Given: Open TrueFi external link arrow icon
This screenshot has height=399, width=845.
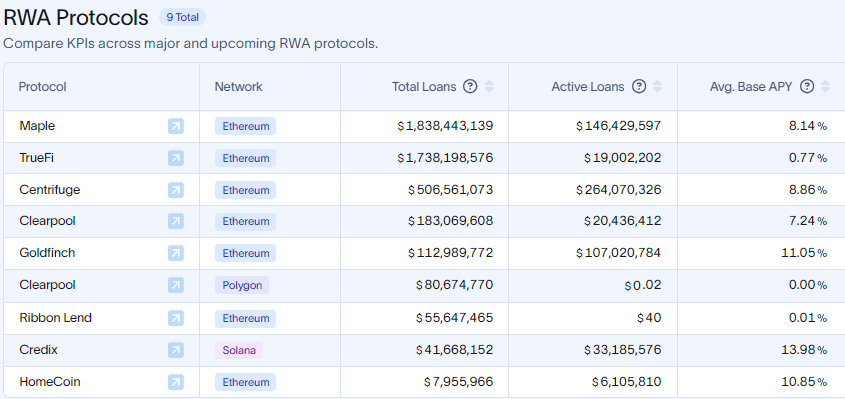Looking at the screenshot, I should (176, 158).
